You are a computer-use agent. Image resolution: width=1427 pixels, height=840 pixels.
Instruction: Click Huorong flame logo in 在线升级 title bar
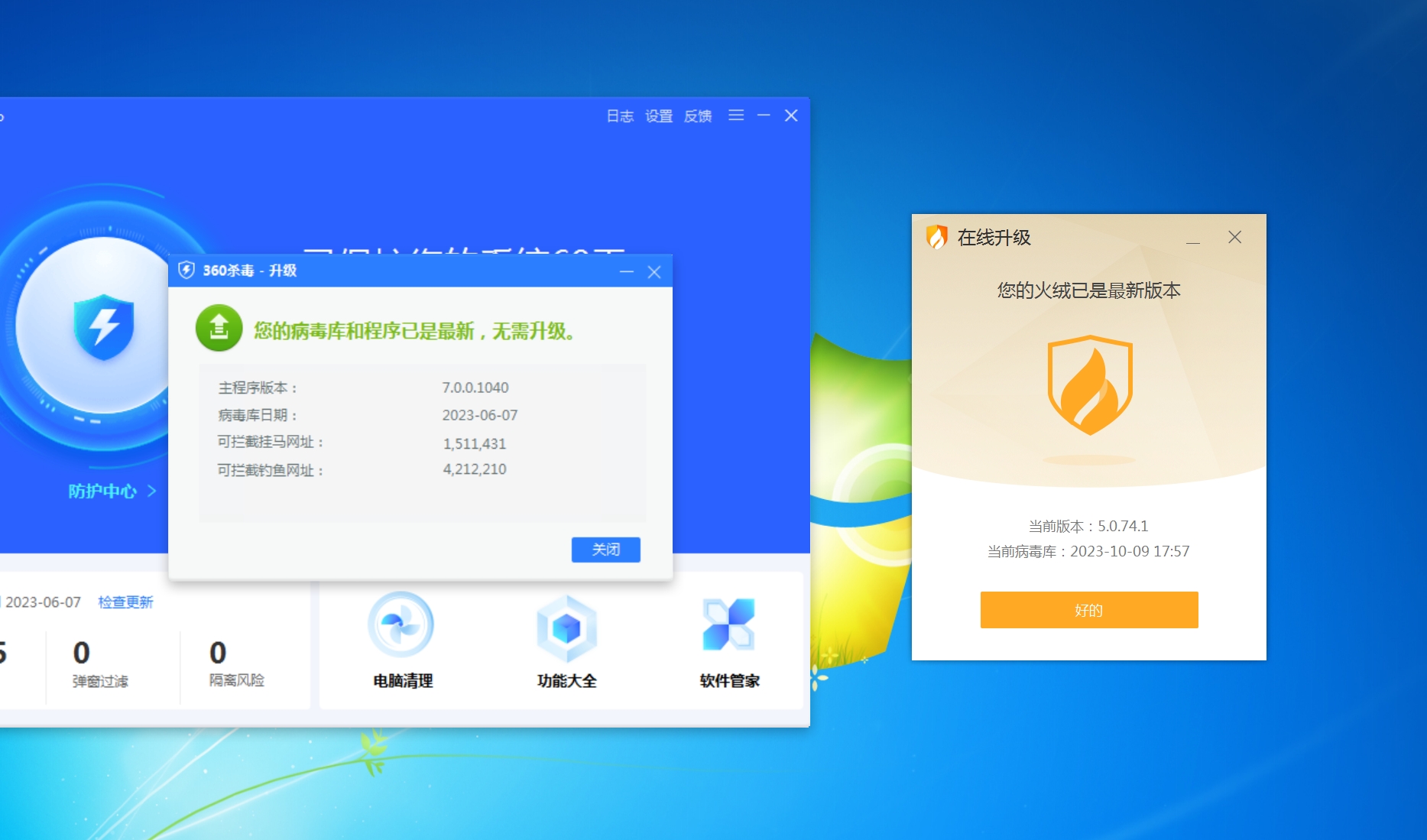937,237
